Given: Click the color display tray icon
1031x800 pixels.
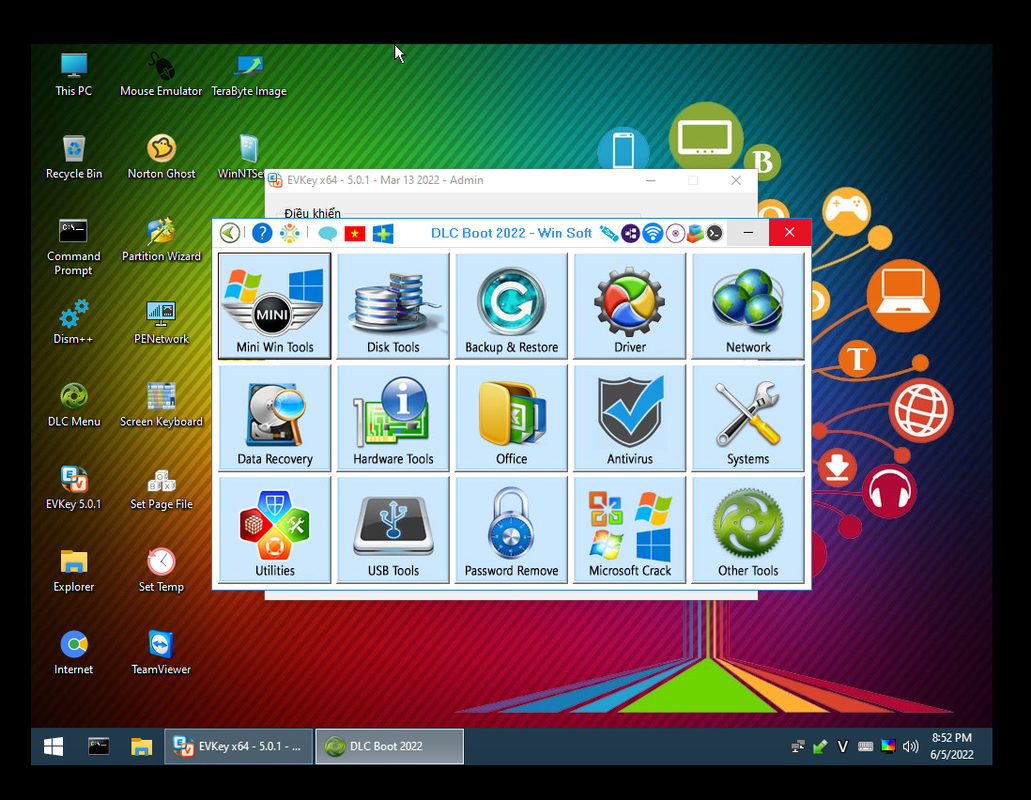Looking at the screenshot, I should (888, 746).
